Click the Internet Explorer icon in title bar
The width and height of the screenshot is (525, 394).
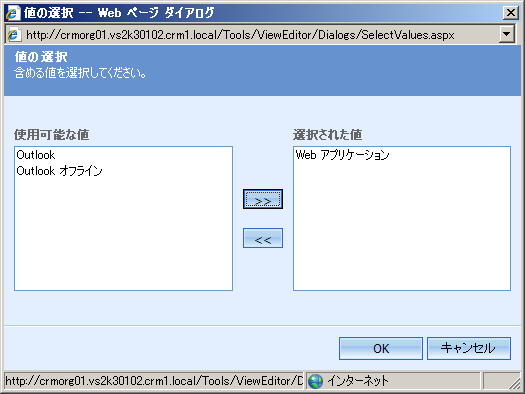coord(13,13)
